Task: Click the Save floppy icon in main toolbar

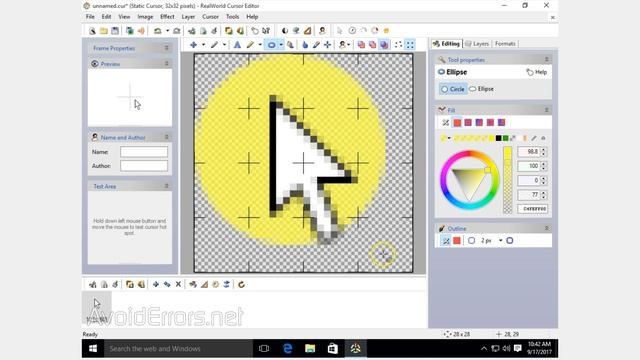Action: click(x=115, y=31)
